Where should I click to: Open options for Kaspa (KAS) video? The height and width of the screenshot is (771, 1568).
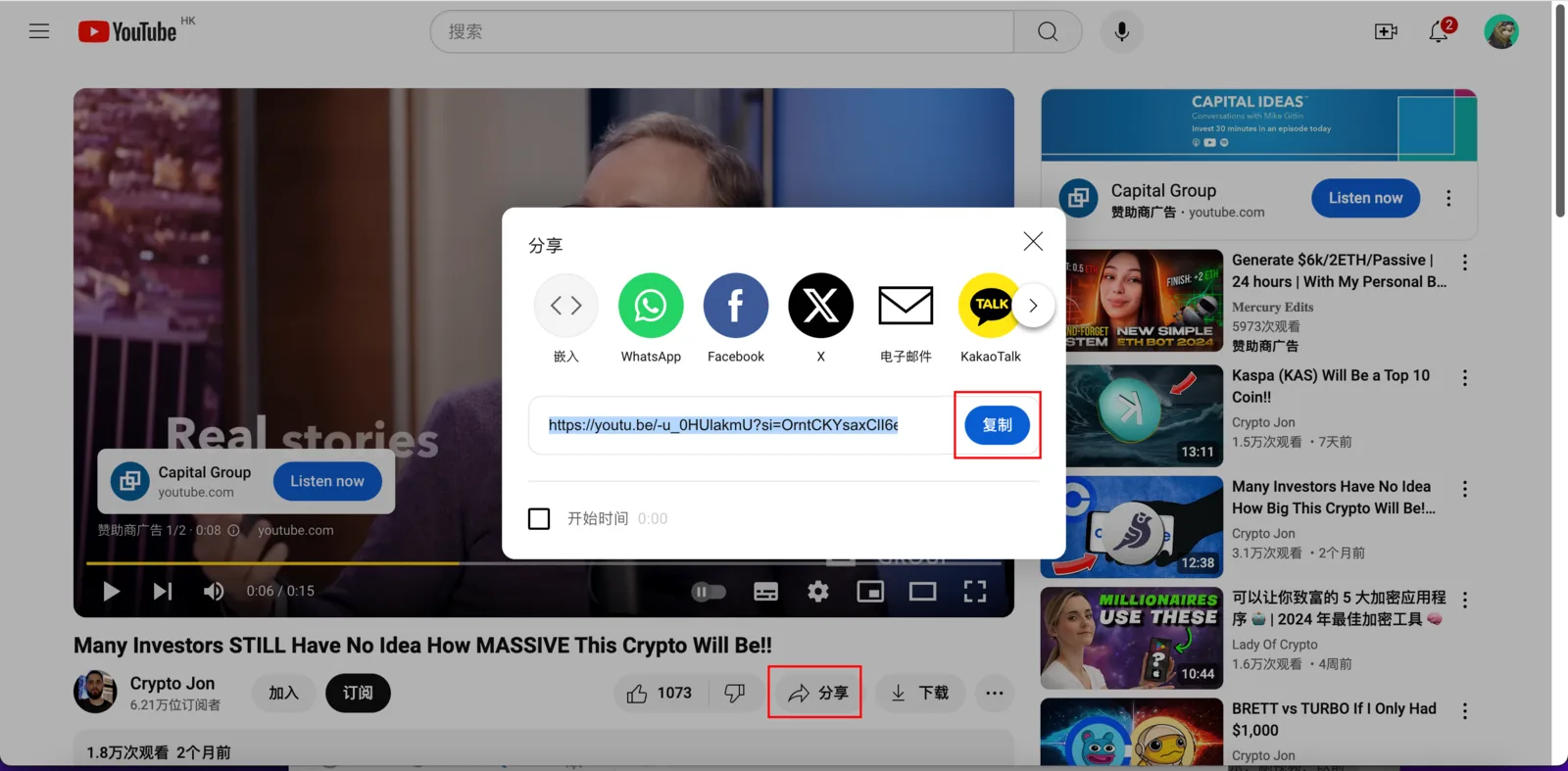(1465, 378)
